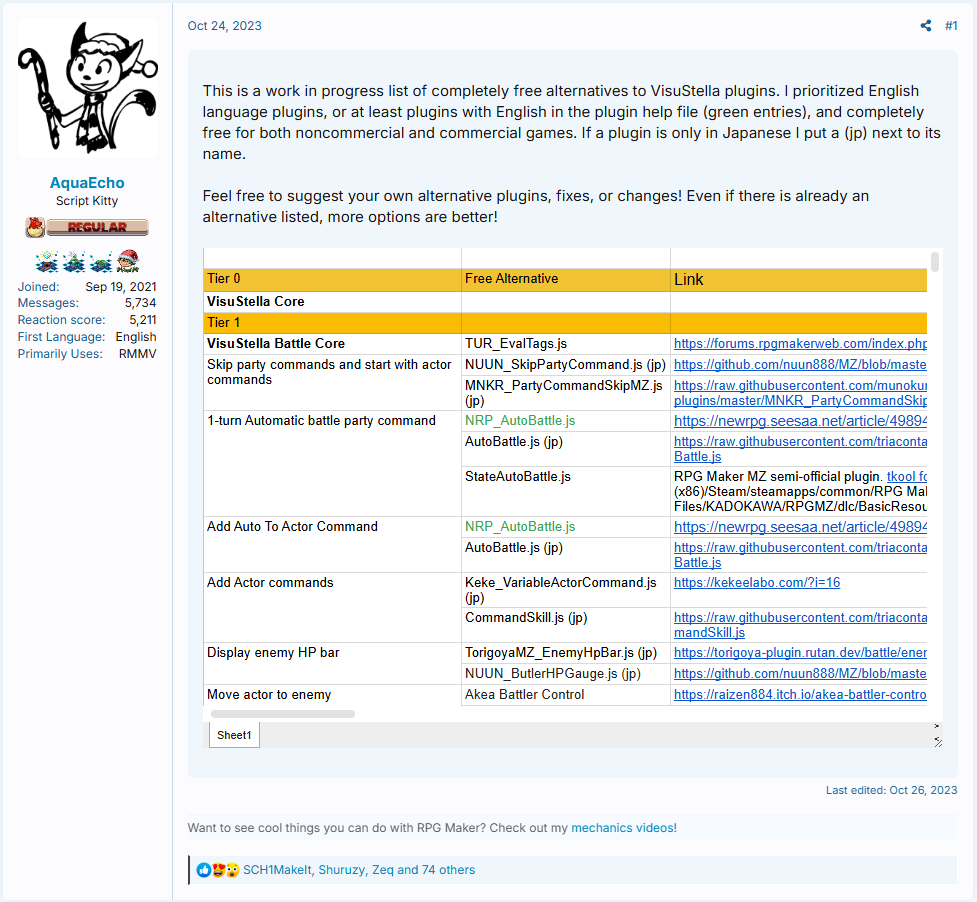
Task: Select the Tier 0 header cell
Action: point(332,279)
